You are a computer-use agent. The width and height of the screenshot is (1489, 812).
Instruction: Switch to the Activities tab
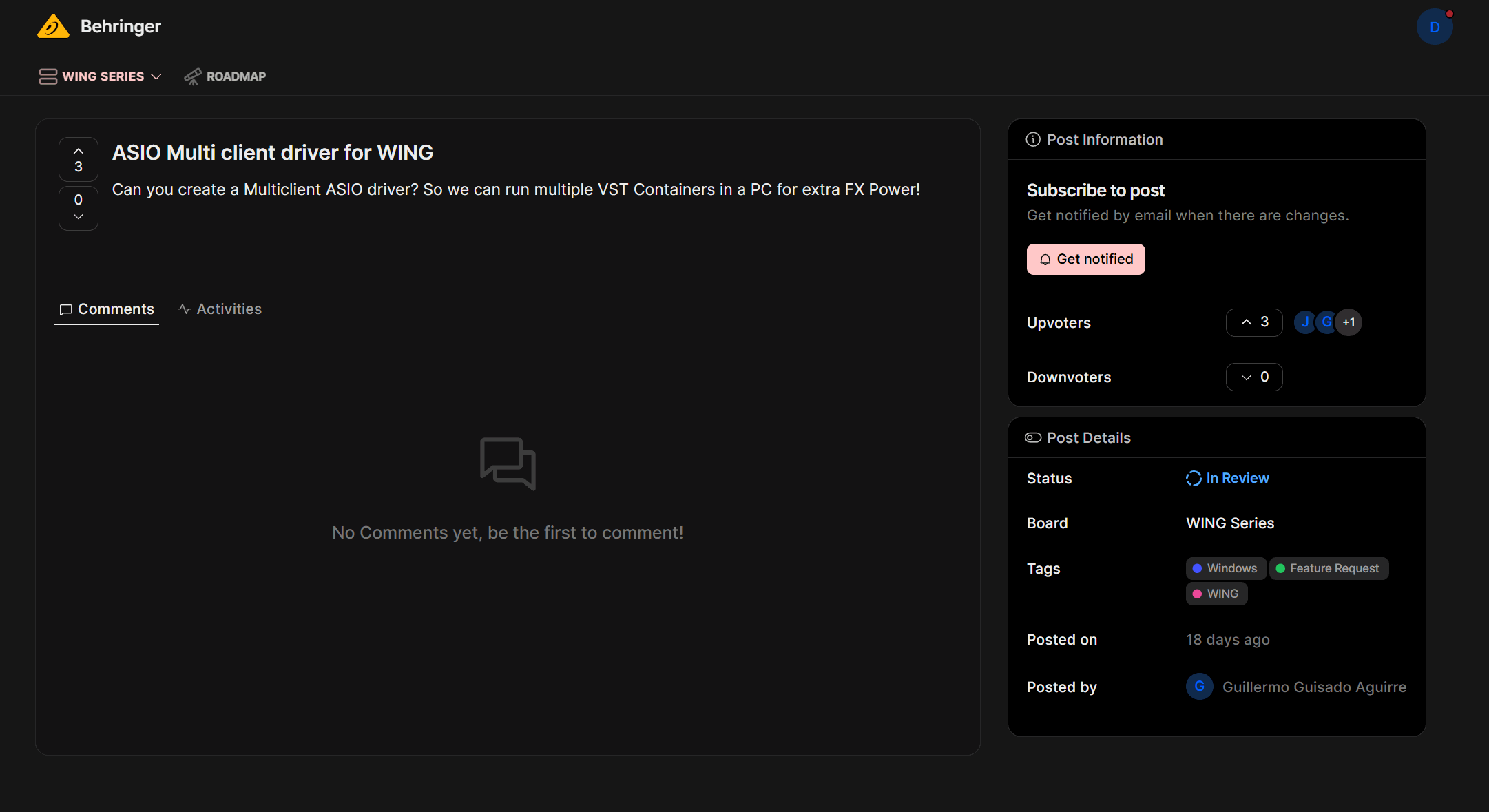220,309
